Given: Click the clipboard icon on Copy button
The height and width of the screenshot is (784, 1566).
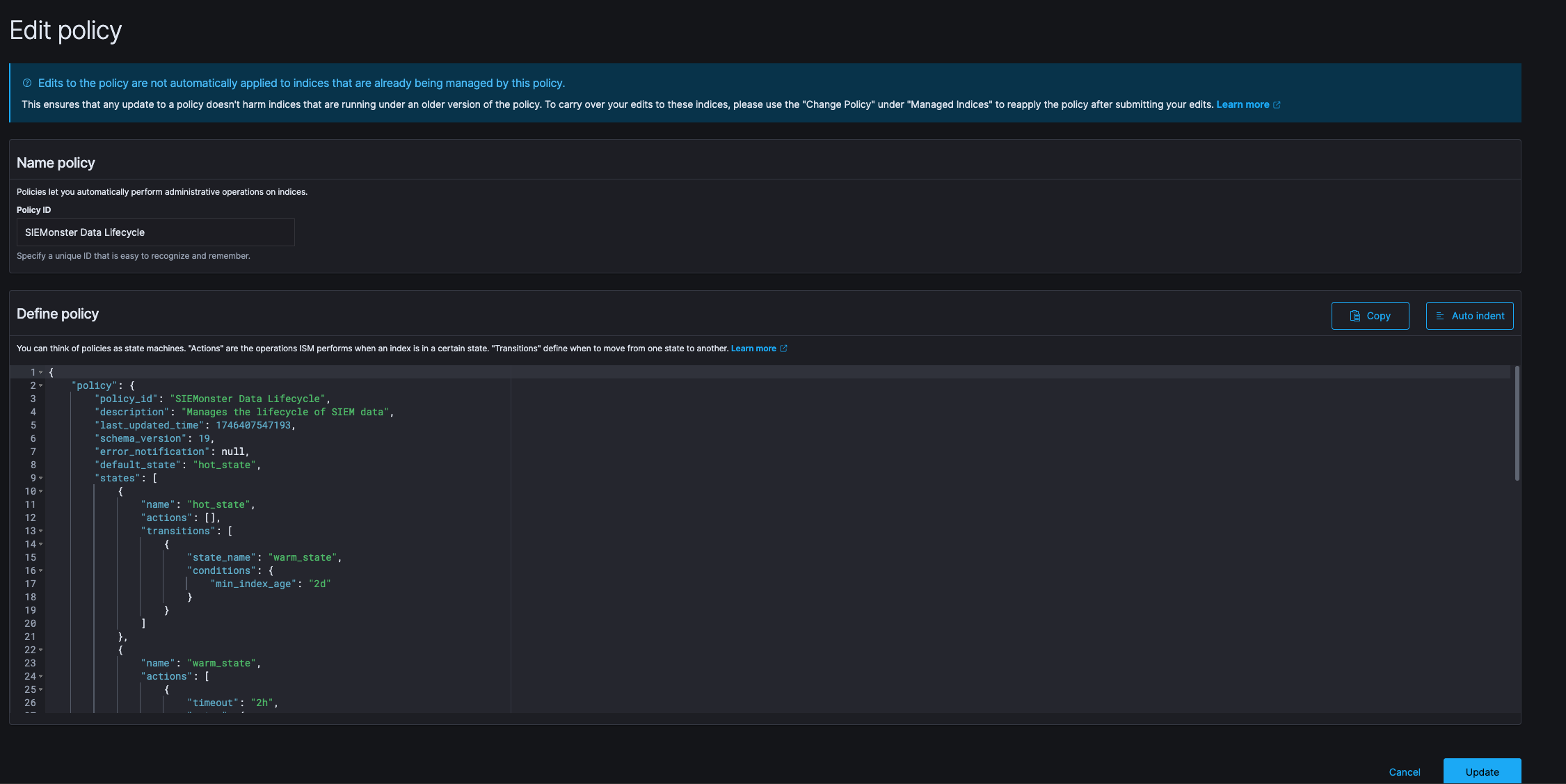Looking at the screenshot, I should (x=1355, y=316).
